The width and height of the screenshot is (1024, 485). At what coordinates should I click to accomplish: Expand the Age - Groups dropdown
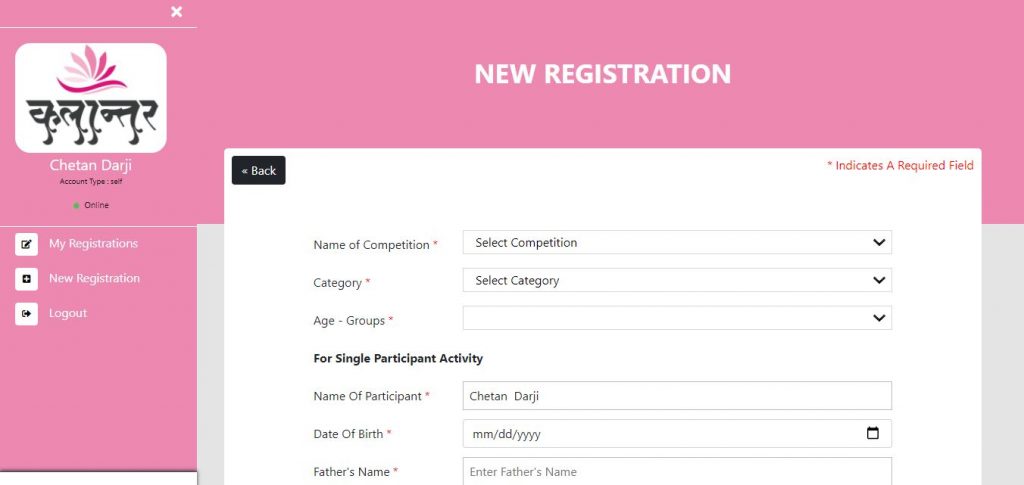(677, 318)
